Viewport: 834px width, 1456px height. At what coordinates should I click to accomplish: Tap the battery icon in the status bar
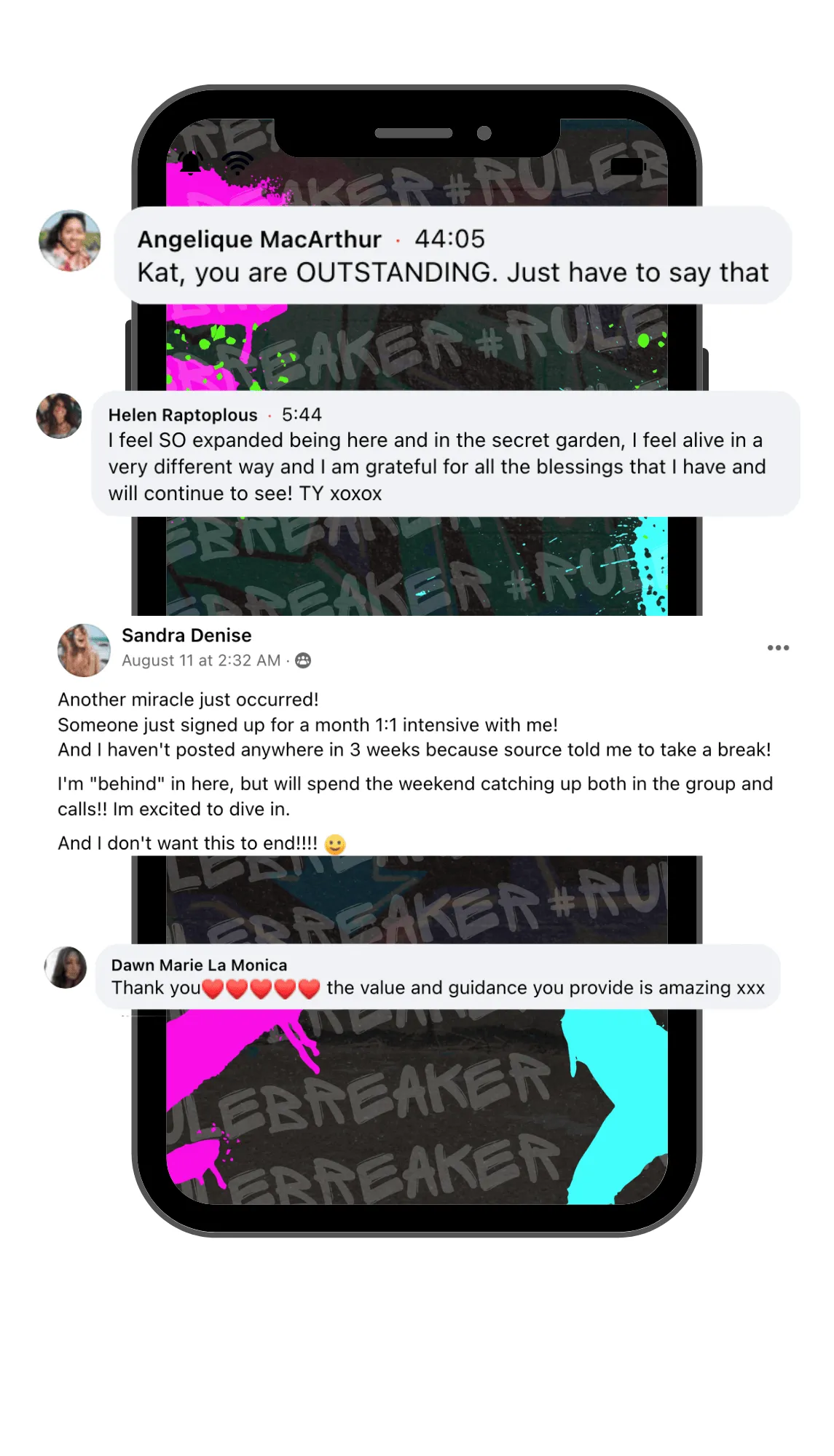click(628, 167)
